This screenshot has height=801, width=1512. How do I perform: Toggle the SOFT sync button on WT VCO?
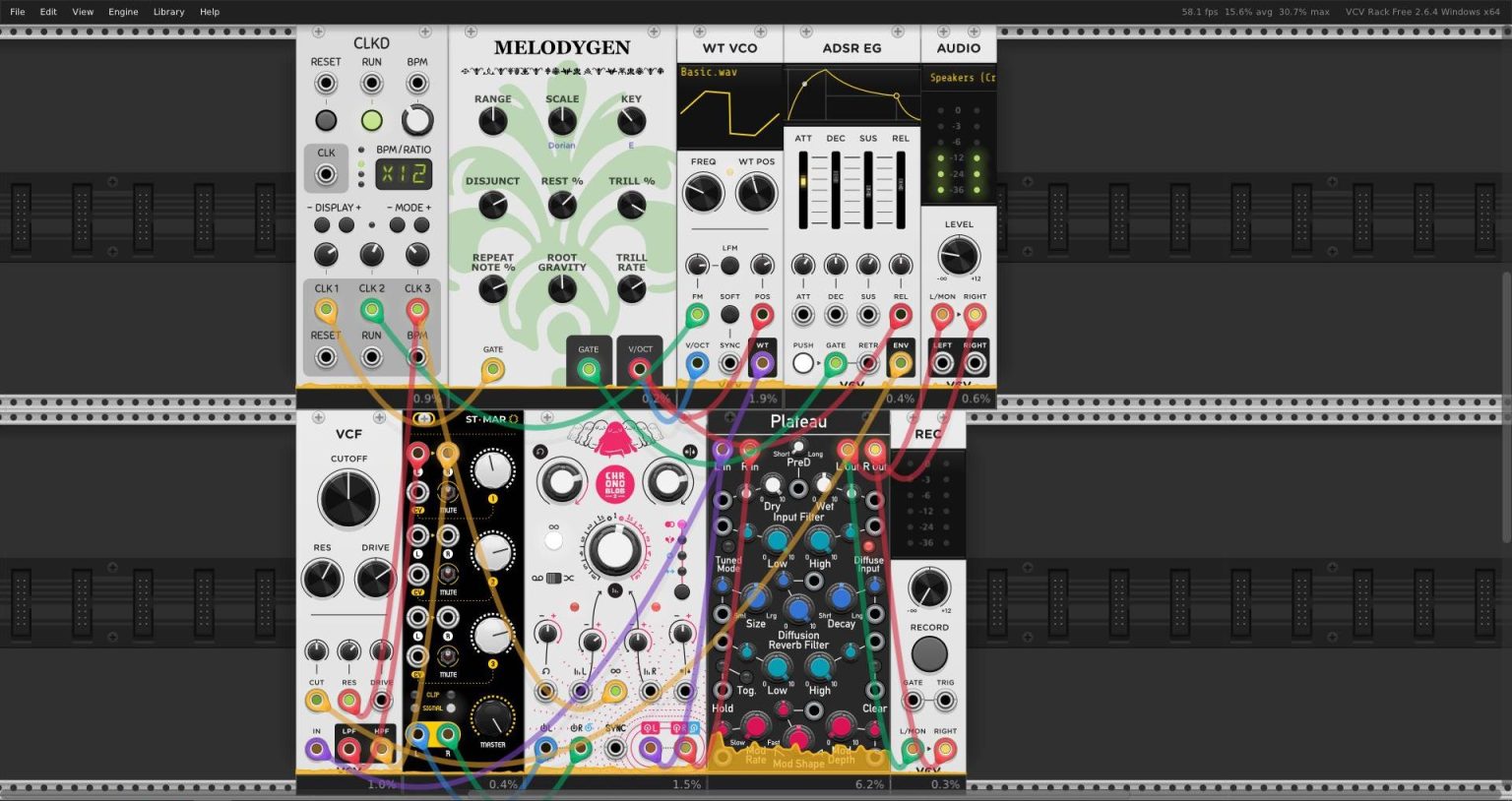click(729, 314)
